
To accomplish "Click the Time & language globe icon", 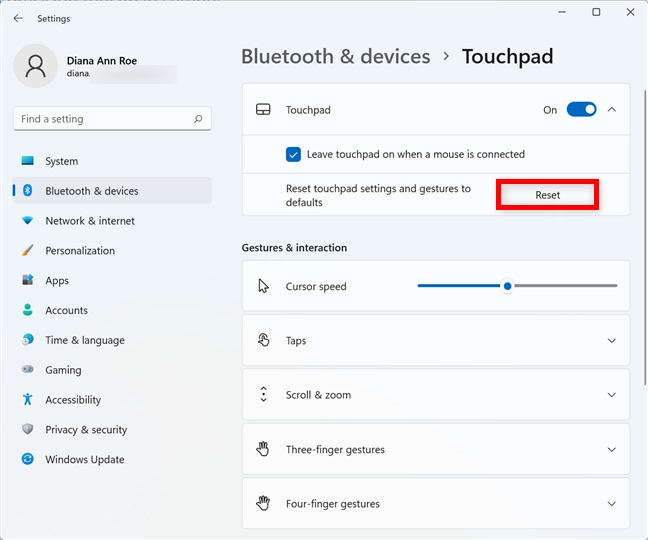I will (x=28, y=340).
